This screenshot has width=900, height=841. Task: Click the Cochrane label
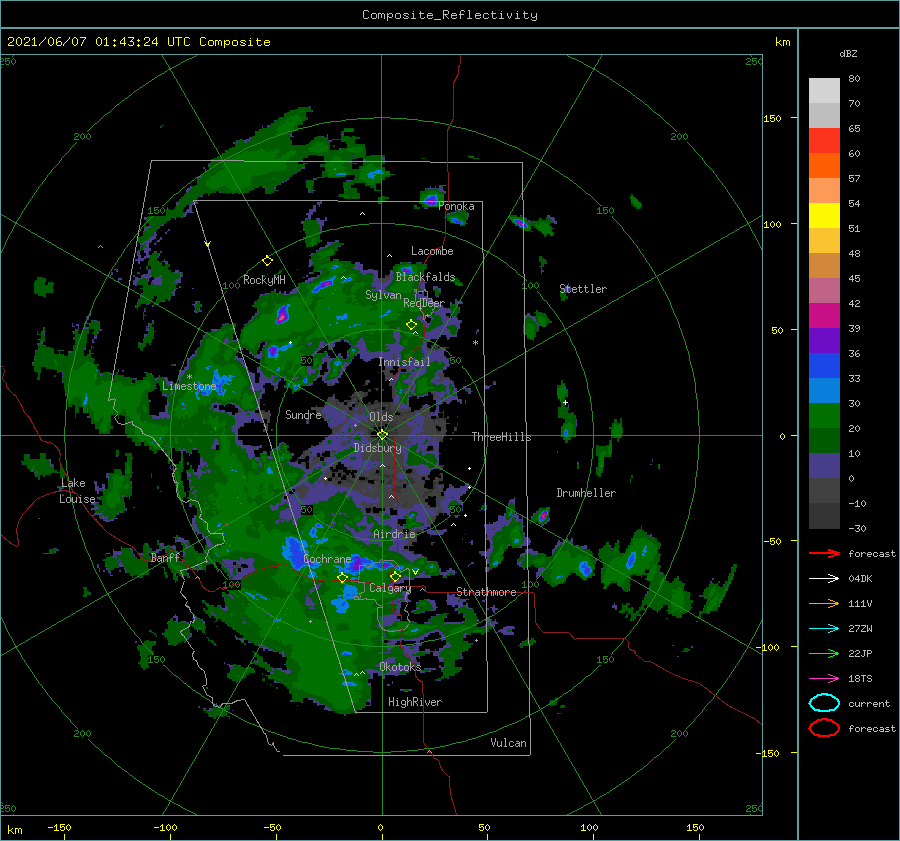(x=327, y=559)
